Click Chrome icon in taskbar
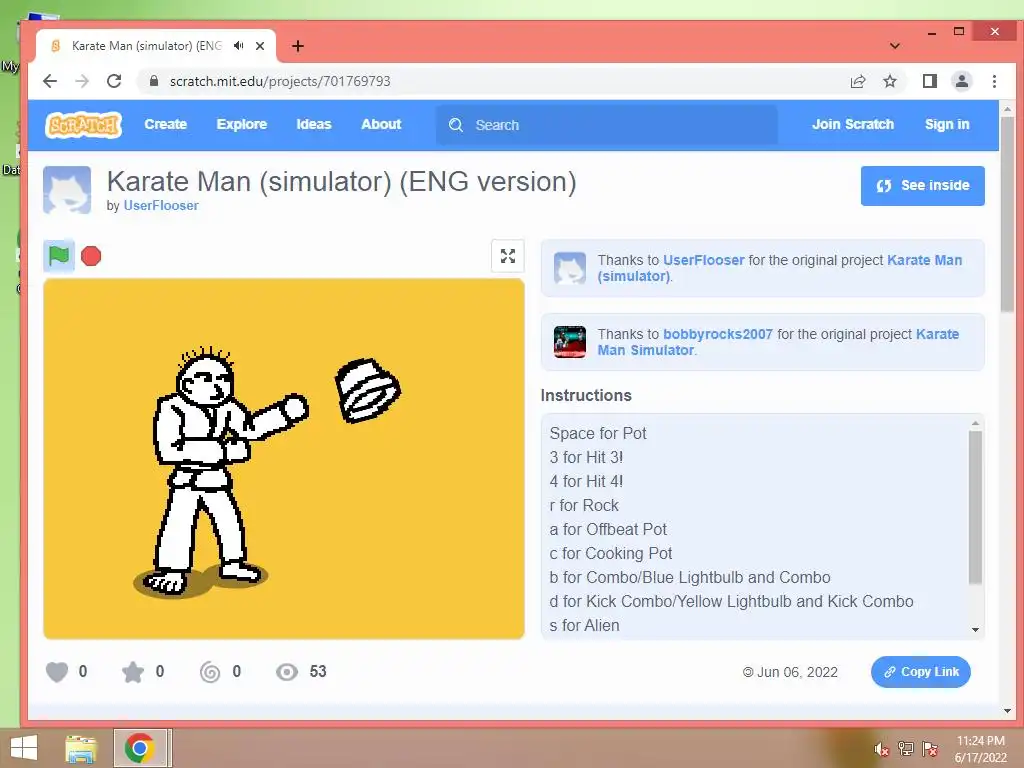The height and width of the screenshot is (768, 1024). 140,748
